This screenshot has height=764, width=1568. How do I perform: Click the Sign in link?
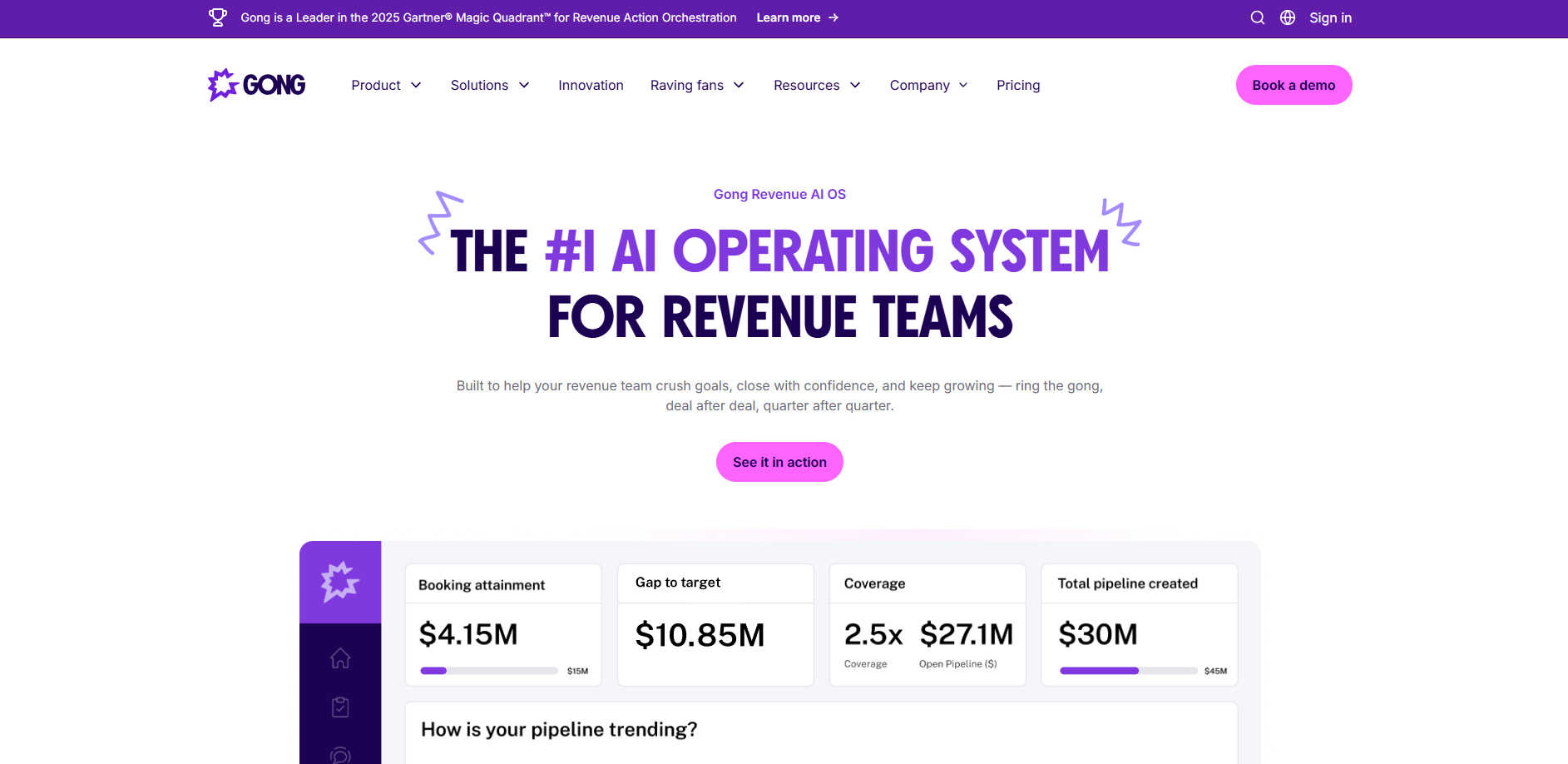(x=1330, y=17)
